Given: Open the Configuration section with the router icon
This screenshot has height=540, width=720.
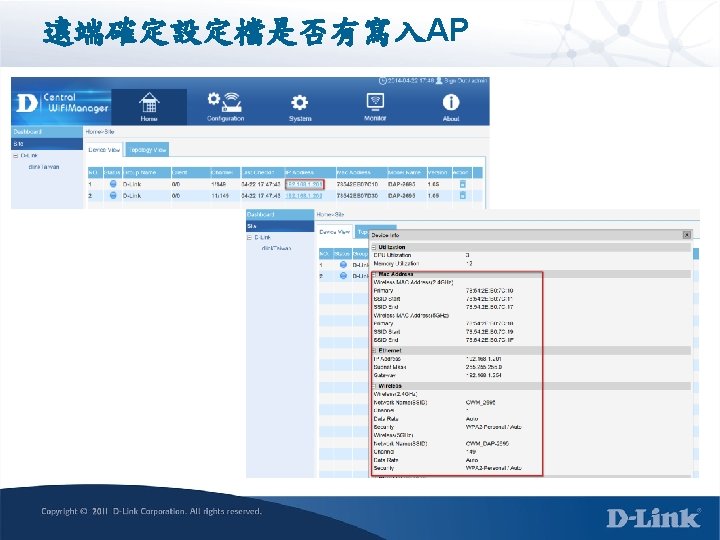Looking at the screenshot, I should click(x=225, y=107).
